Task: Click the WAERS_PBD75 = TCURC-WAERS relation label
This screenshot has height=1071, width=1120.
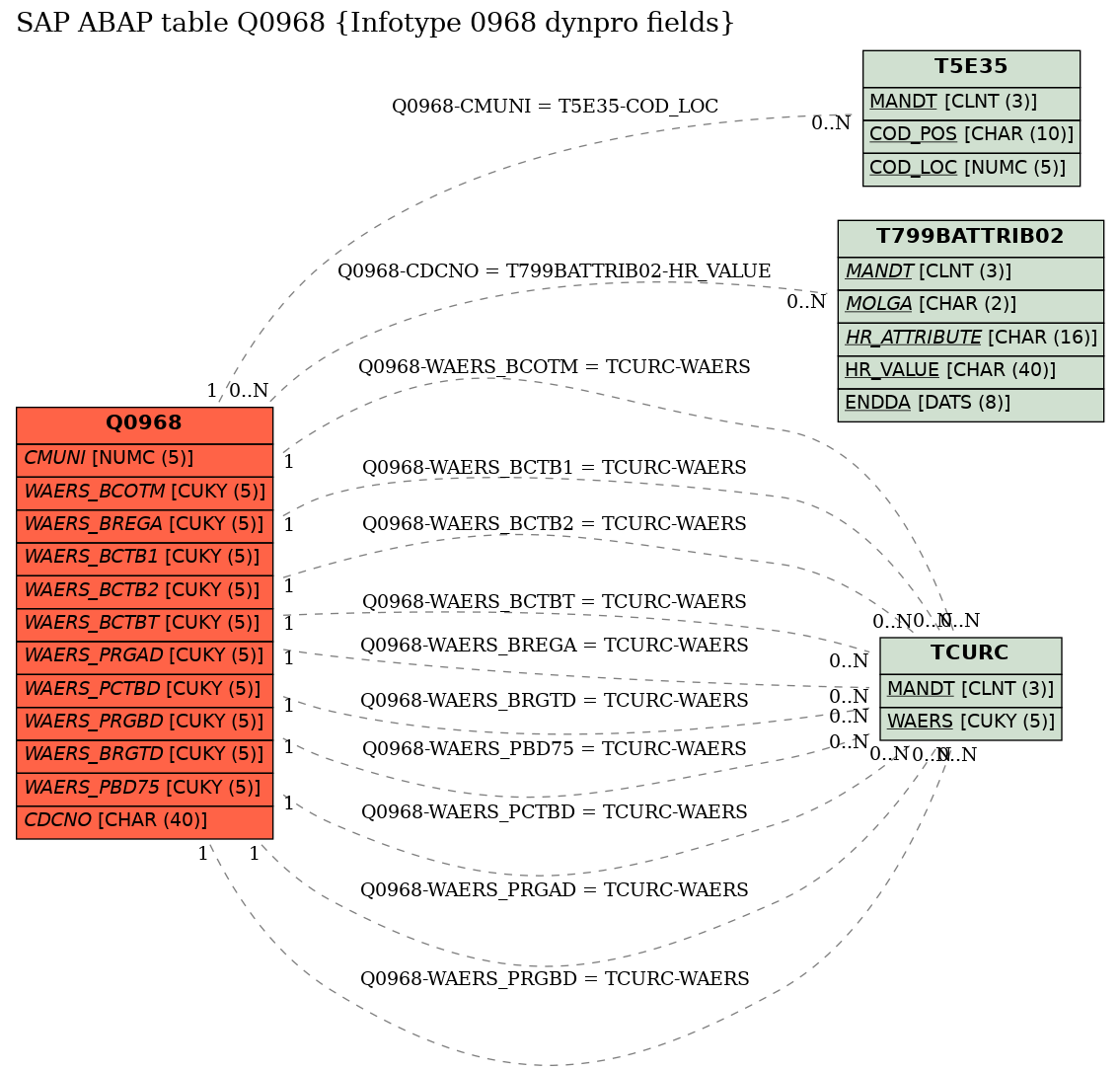Action: (554, 749)
